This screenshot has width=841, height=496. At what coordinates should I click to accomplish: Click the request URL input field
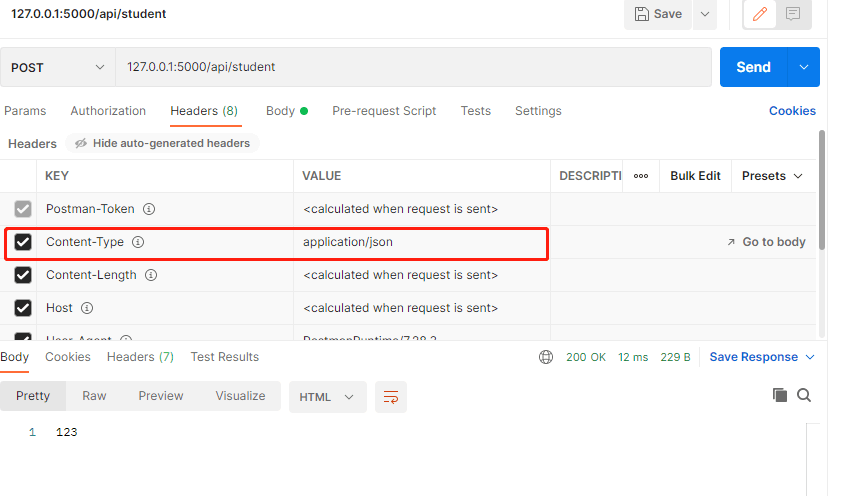tap(413, 67)
